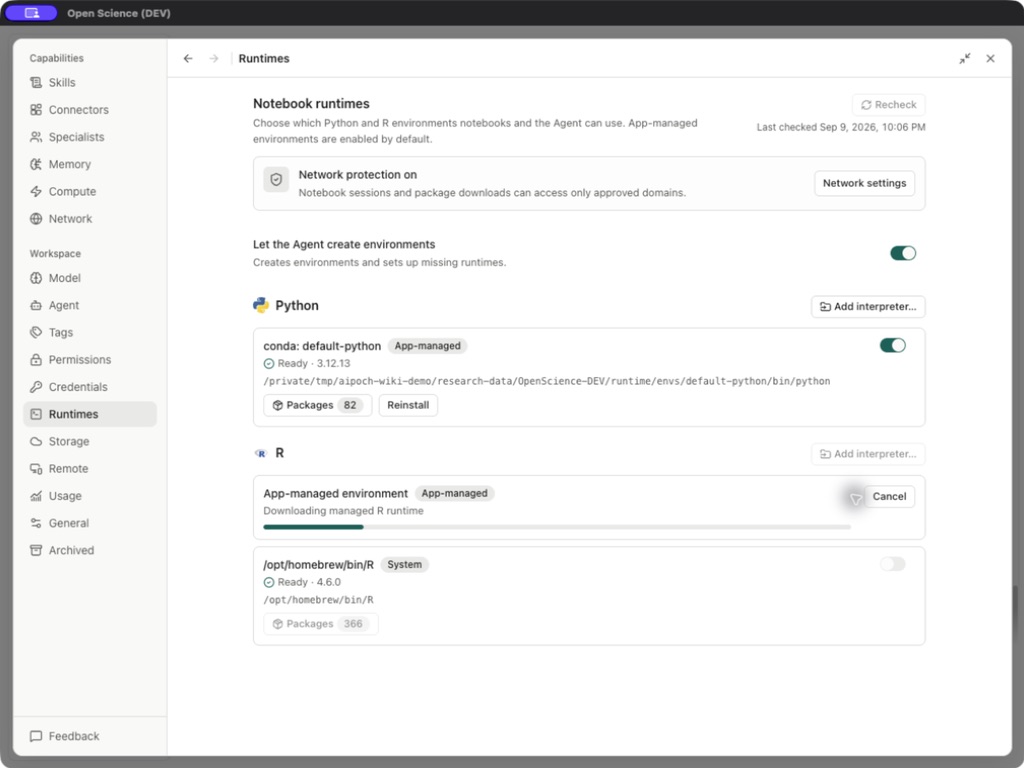1024x768 pixels.
Task: Click the Usage chart icon
Action: [x=36, y=496]
